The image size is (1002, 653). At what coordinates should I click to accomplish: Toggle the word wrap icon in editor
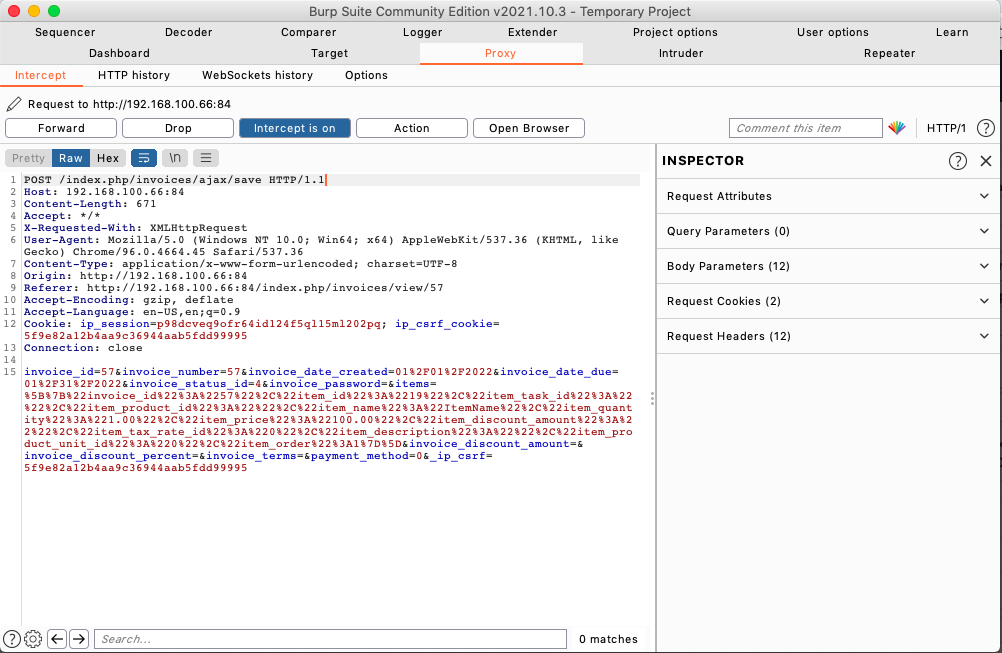(144, 158)
